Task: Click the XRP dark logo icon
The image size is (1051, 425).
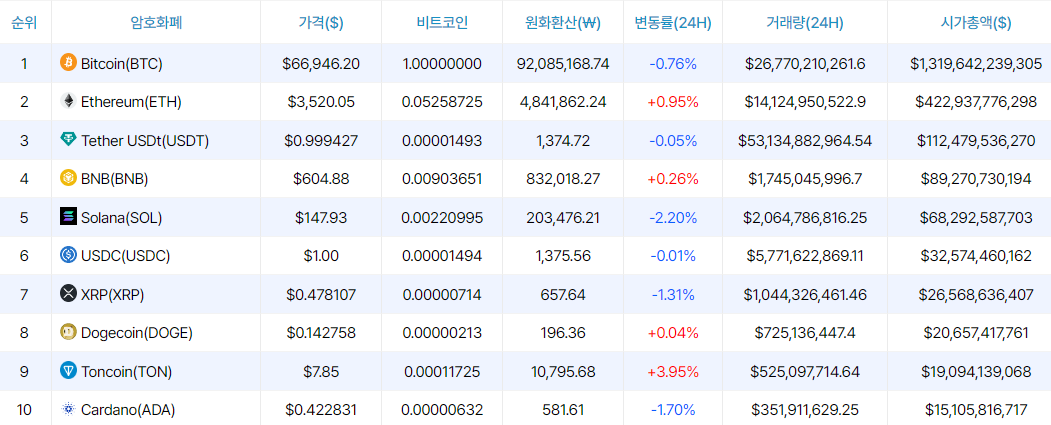Action: [68, 294]
